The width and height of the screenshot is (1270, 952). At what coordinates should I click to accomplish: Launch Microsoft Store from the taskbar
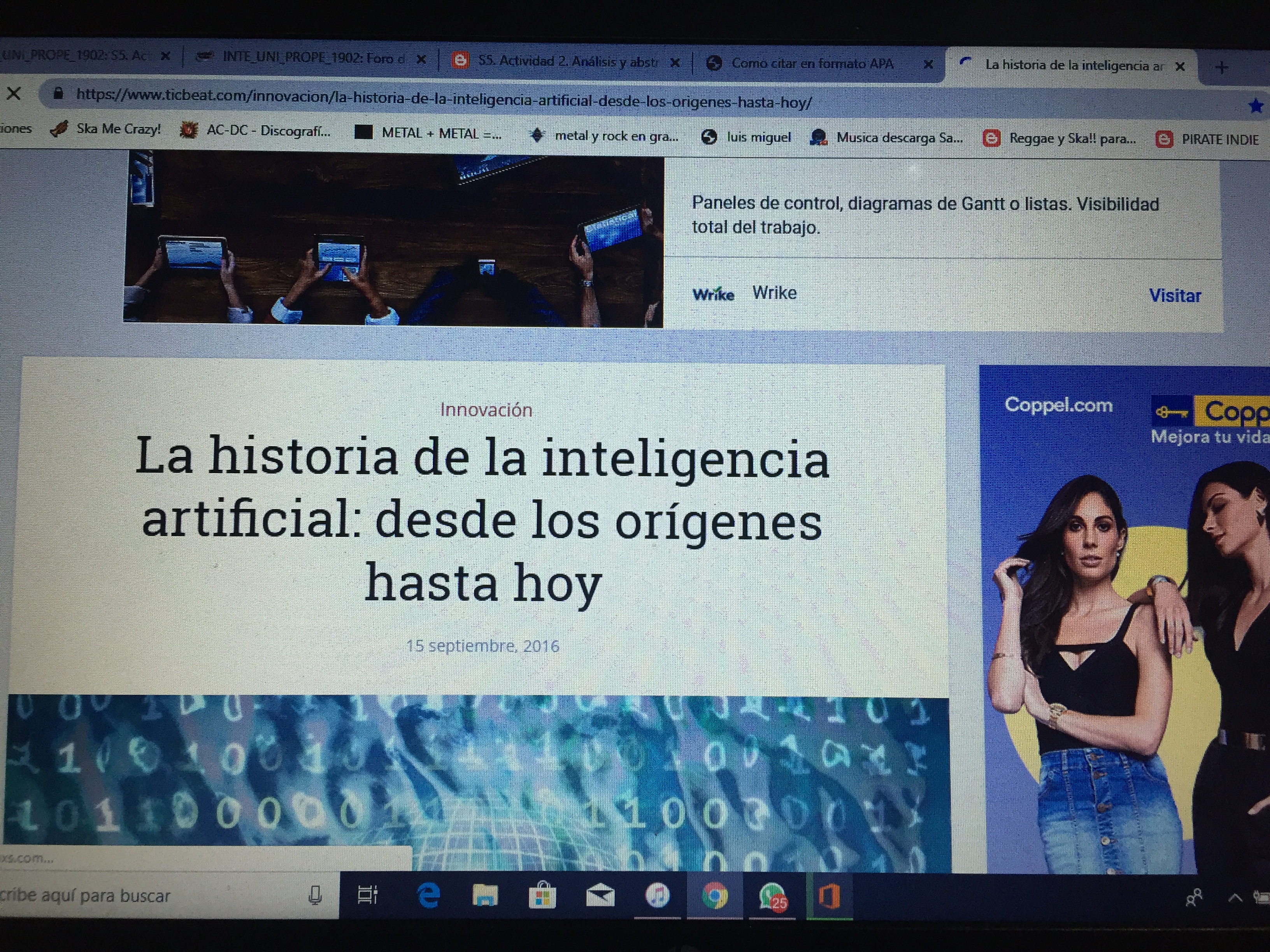point(542,895)
